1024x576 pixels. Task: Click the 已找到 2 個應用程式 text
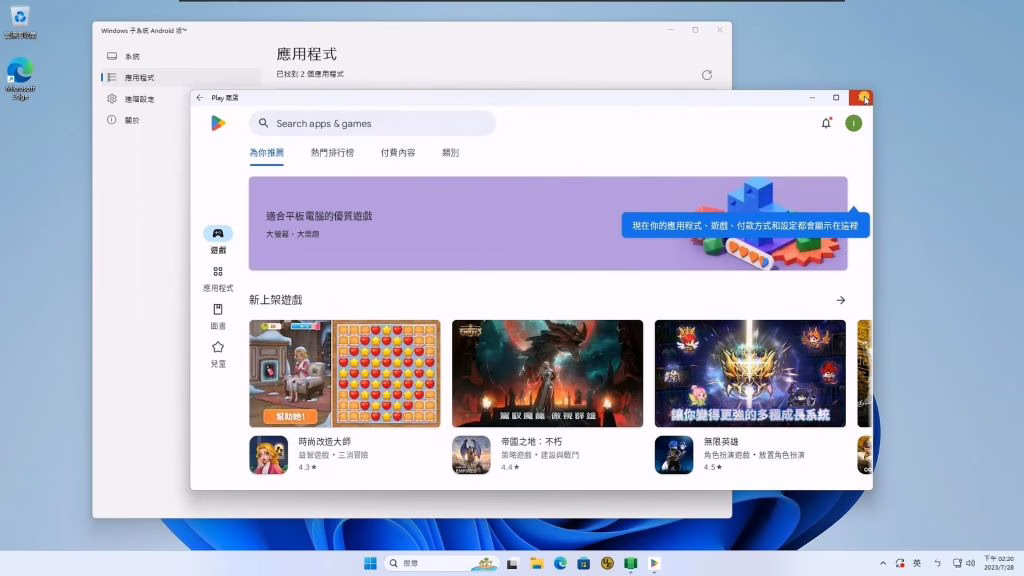(x=310, y=74)
